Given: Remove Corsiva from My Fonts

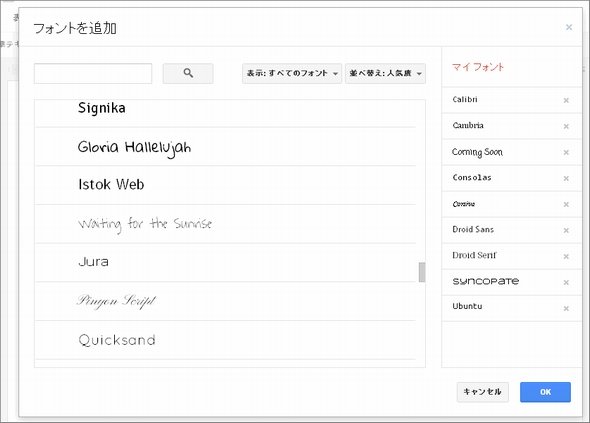Looking at the screenshot, I should [566, 204].
